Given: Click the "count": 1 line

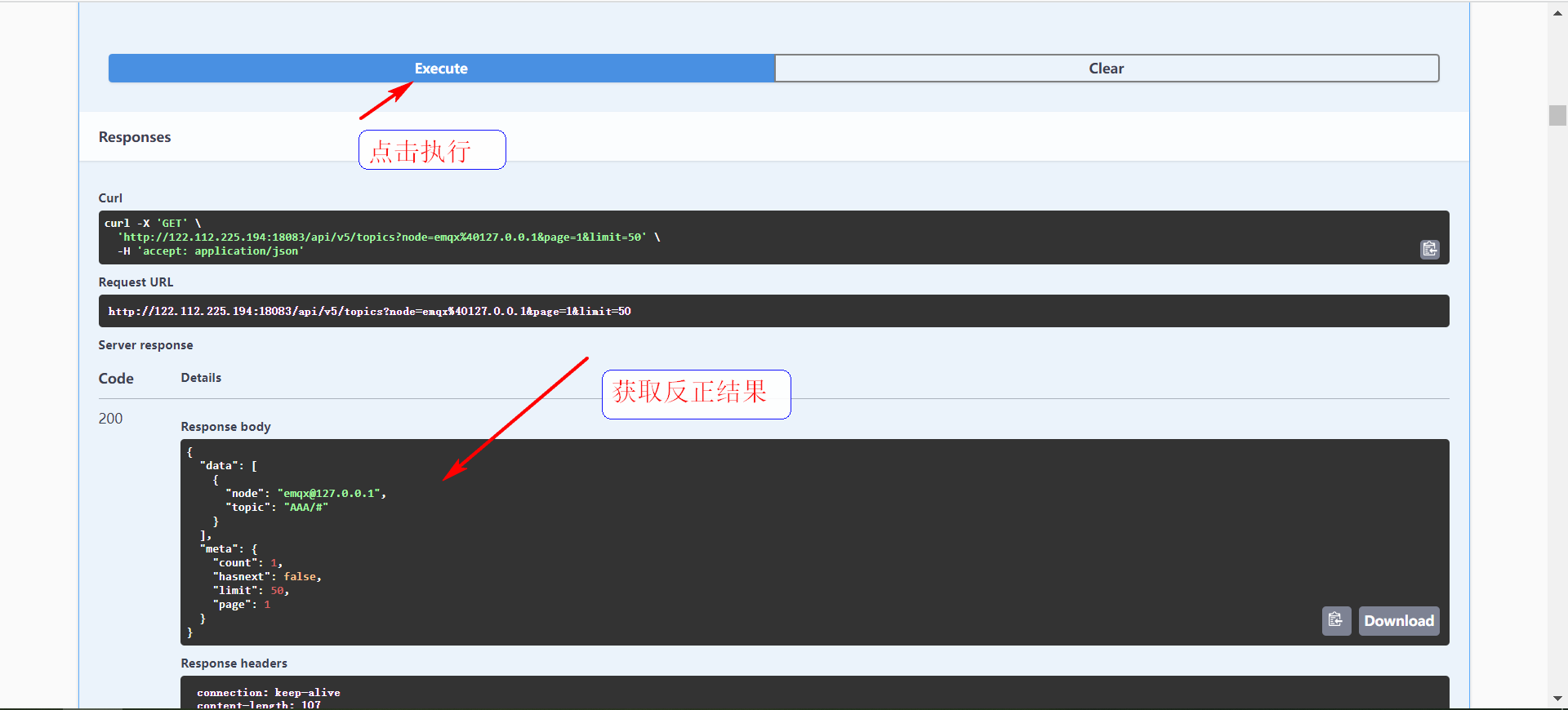Looking at the screenshot, I should (247, 563).
